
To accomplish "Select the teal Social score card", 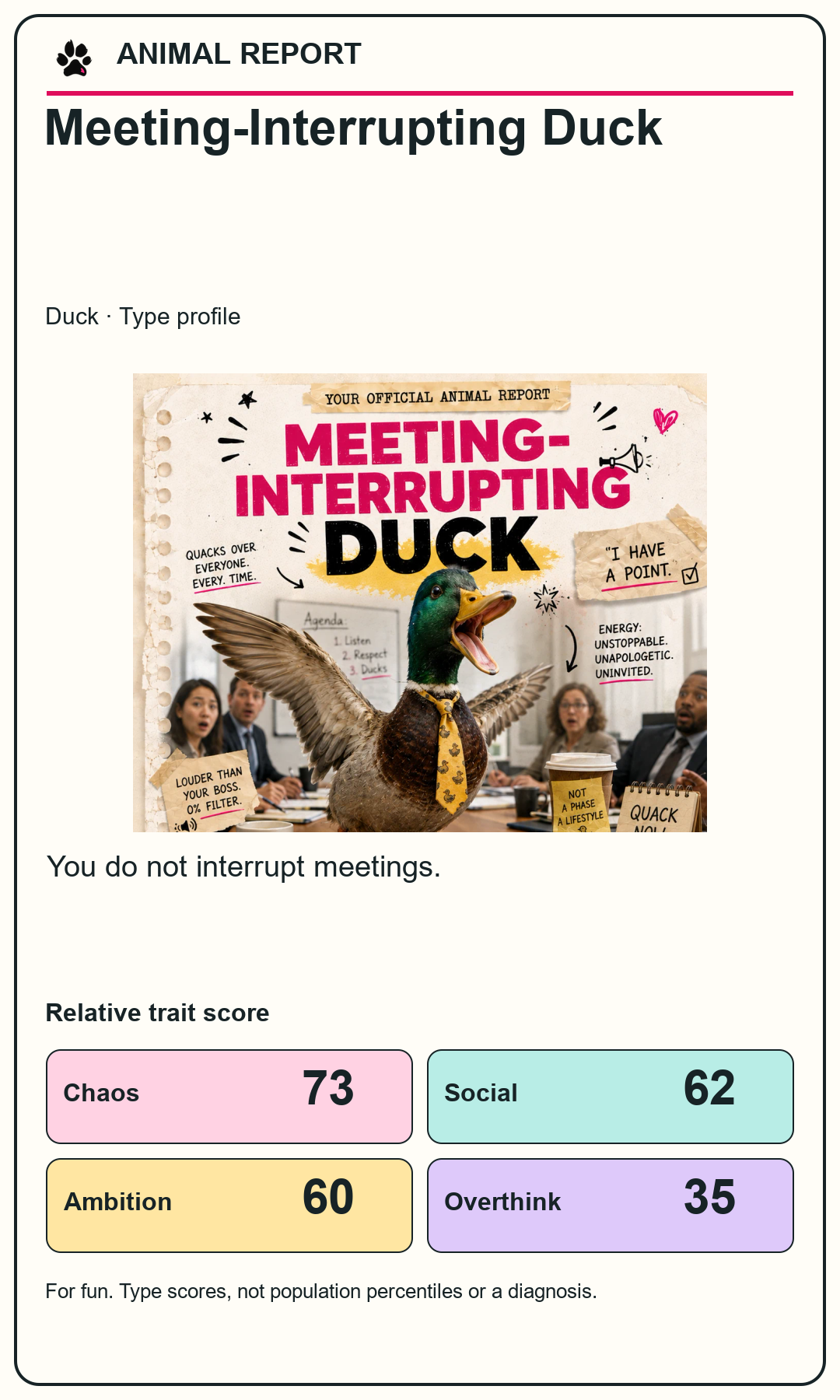I will (611, 1097).
